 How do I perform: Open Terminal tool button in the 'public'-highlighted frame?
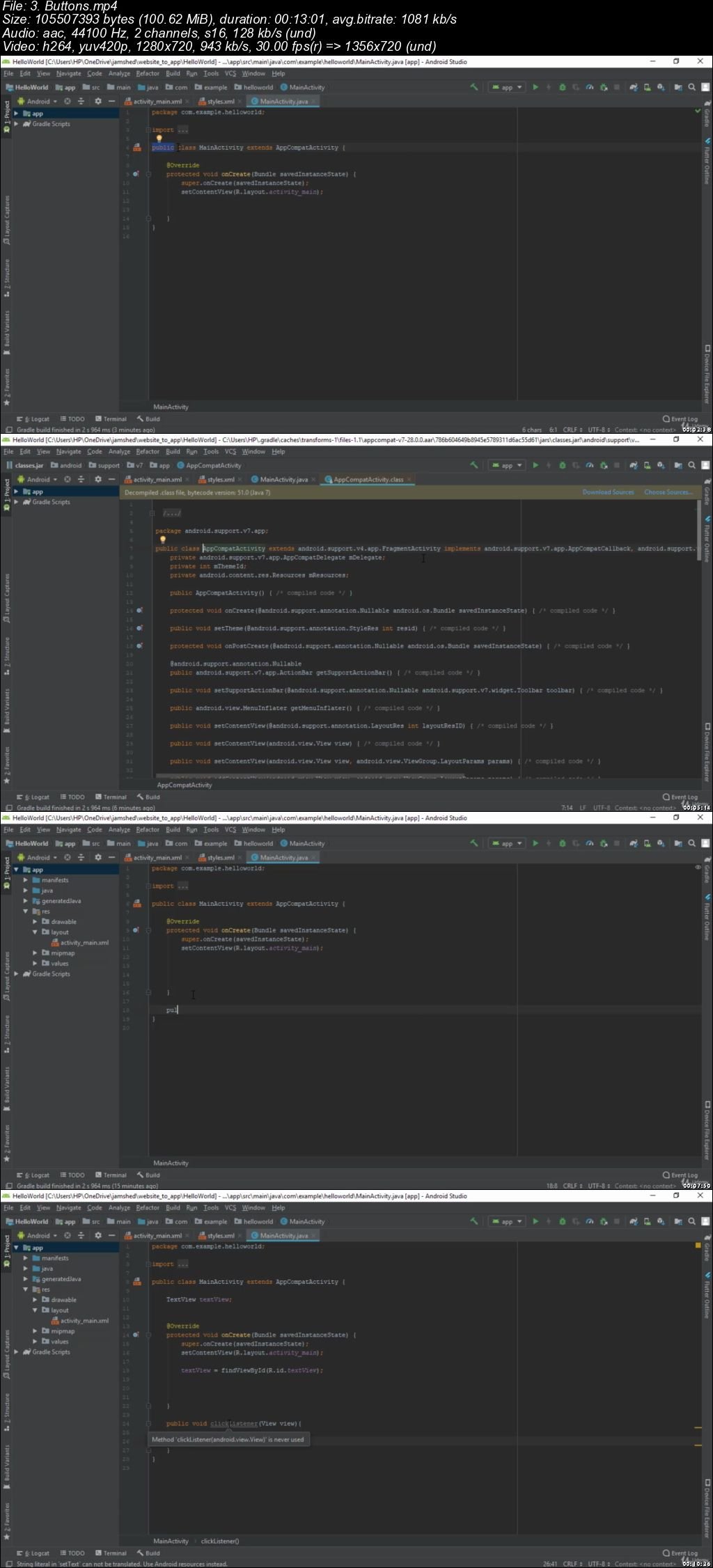(111, 419)
